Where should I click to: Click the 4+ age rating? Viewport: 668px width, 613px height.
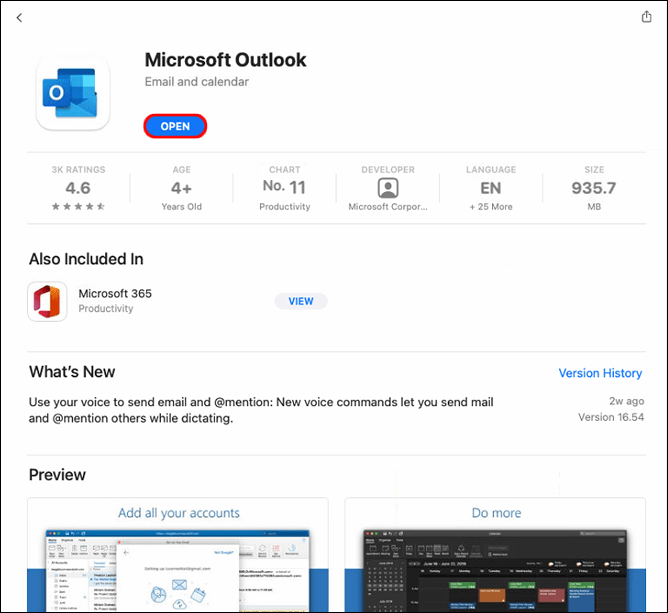click(x=181, y=188)
